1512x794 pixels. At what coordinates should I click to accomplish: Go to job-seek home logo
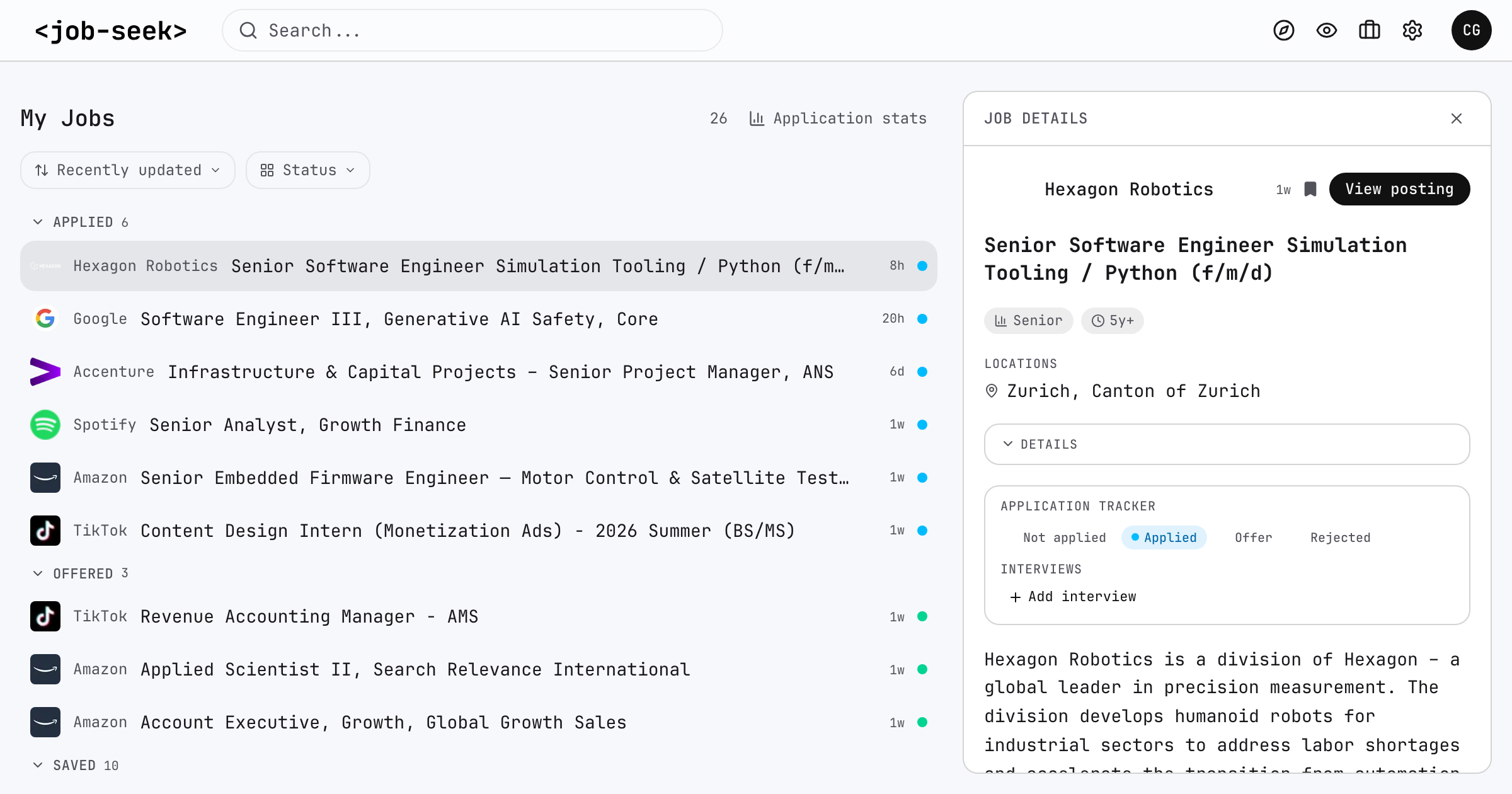pyautogui.click(x=111, y=30)
